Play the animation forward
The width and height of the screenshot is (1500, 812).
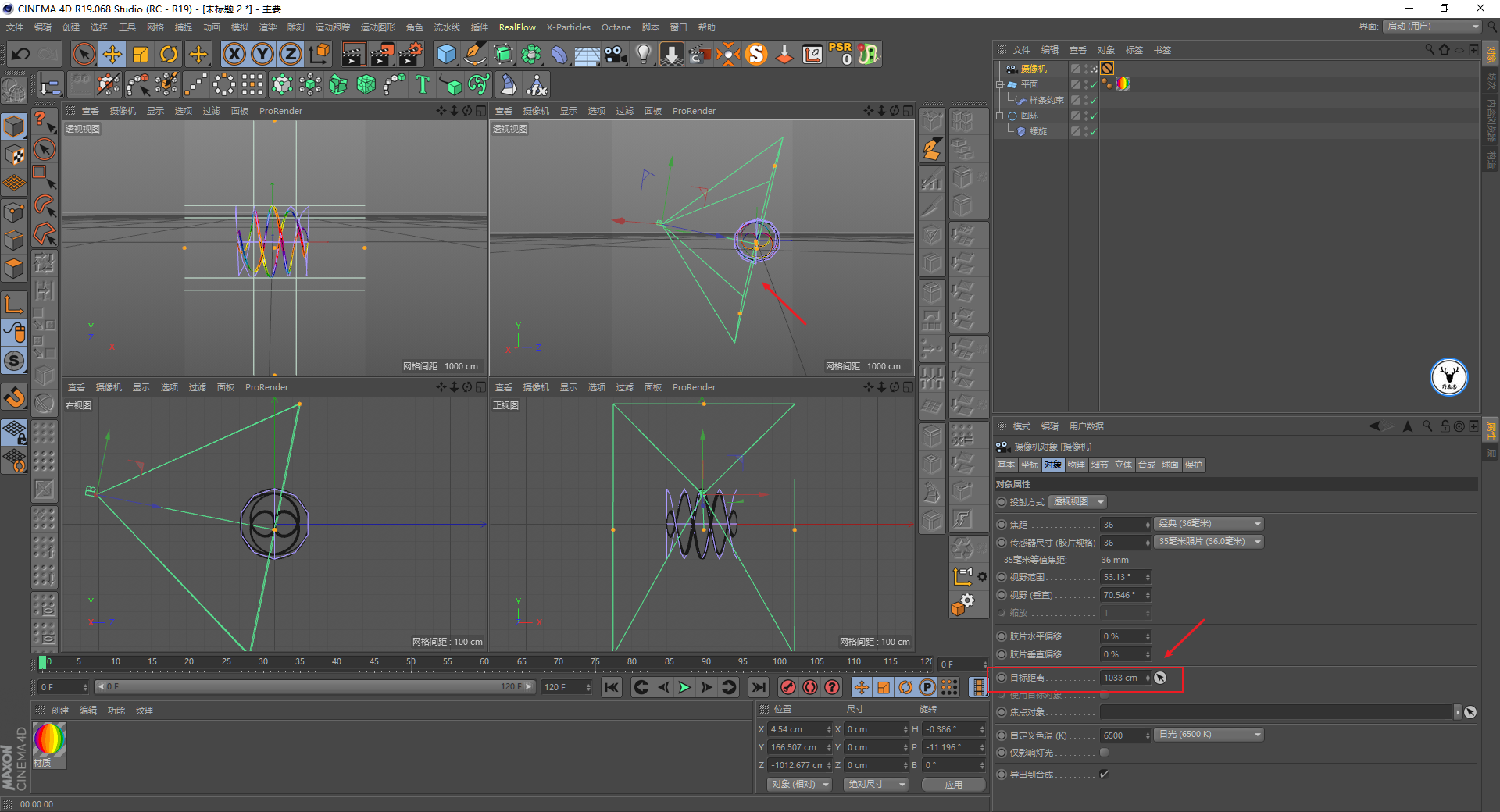tap(685, 687)
